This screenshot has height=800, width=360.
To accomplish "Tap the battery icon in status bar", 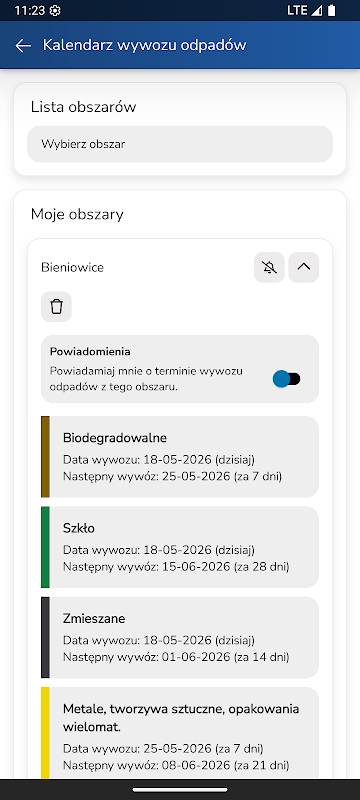I will (x=332, y=10).
